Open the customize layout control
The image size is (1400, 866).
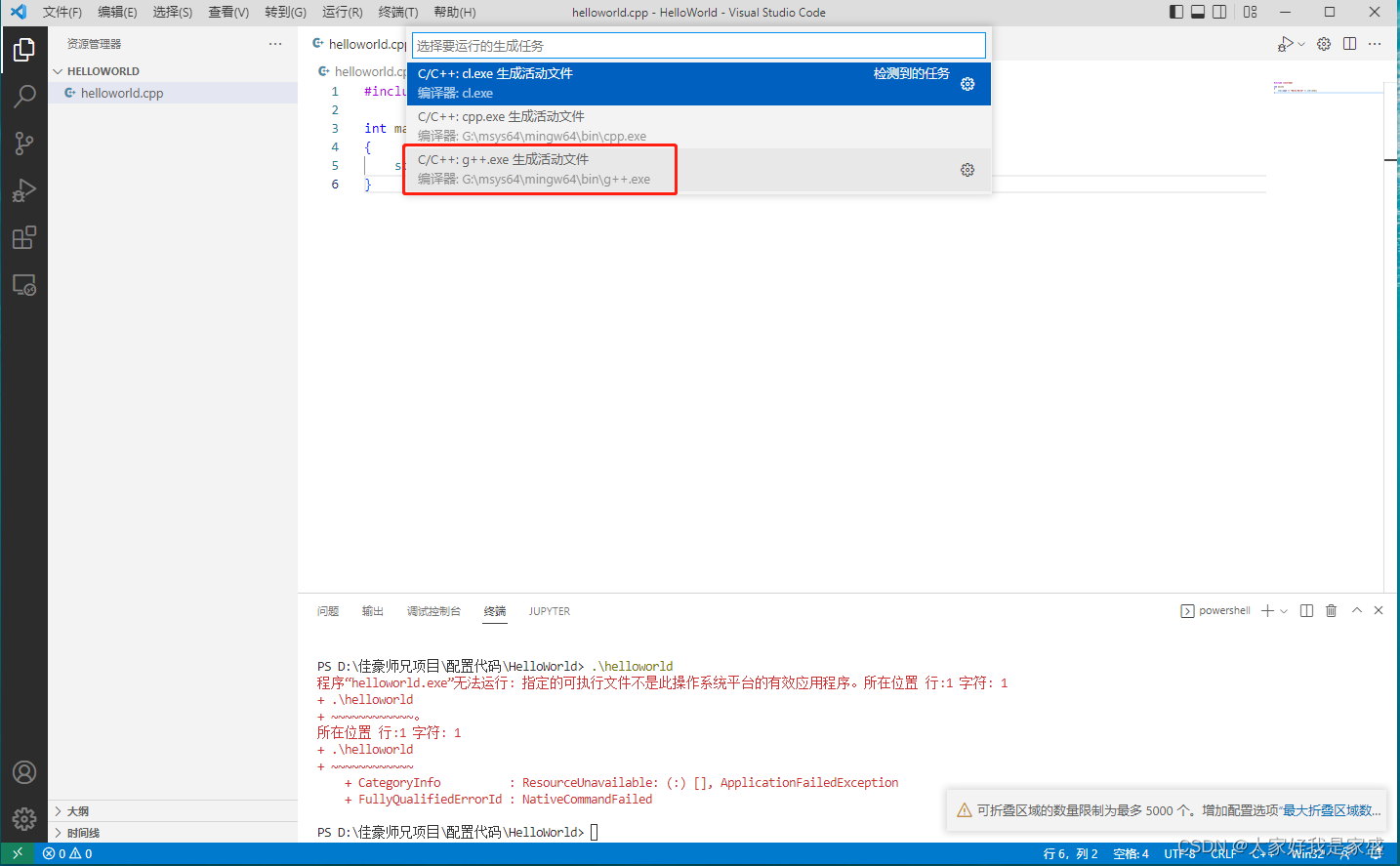pos(1251,12)
